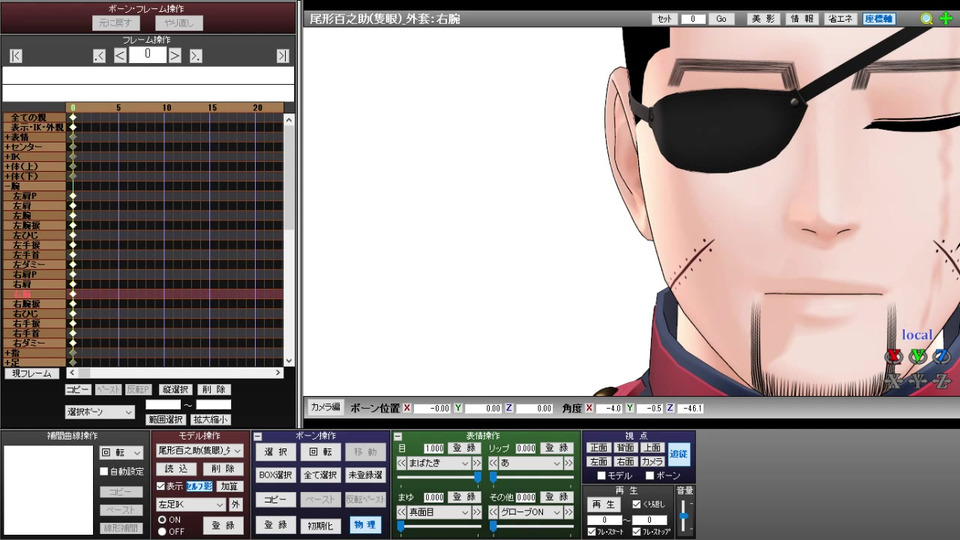Click the 正面 front view button
The width and height of the screenshot is (960, 540).
coord(598,448)
